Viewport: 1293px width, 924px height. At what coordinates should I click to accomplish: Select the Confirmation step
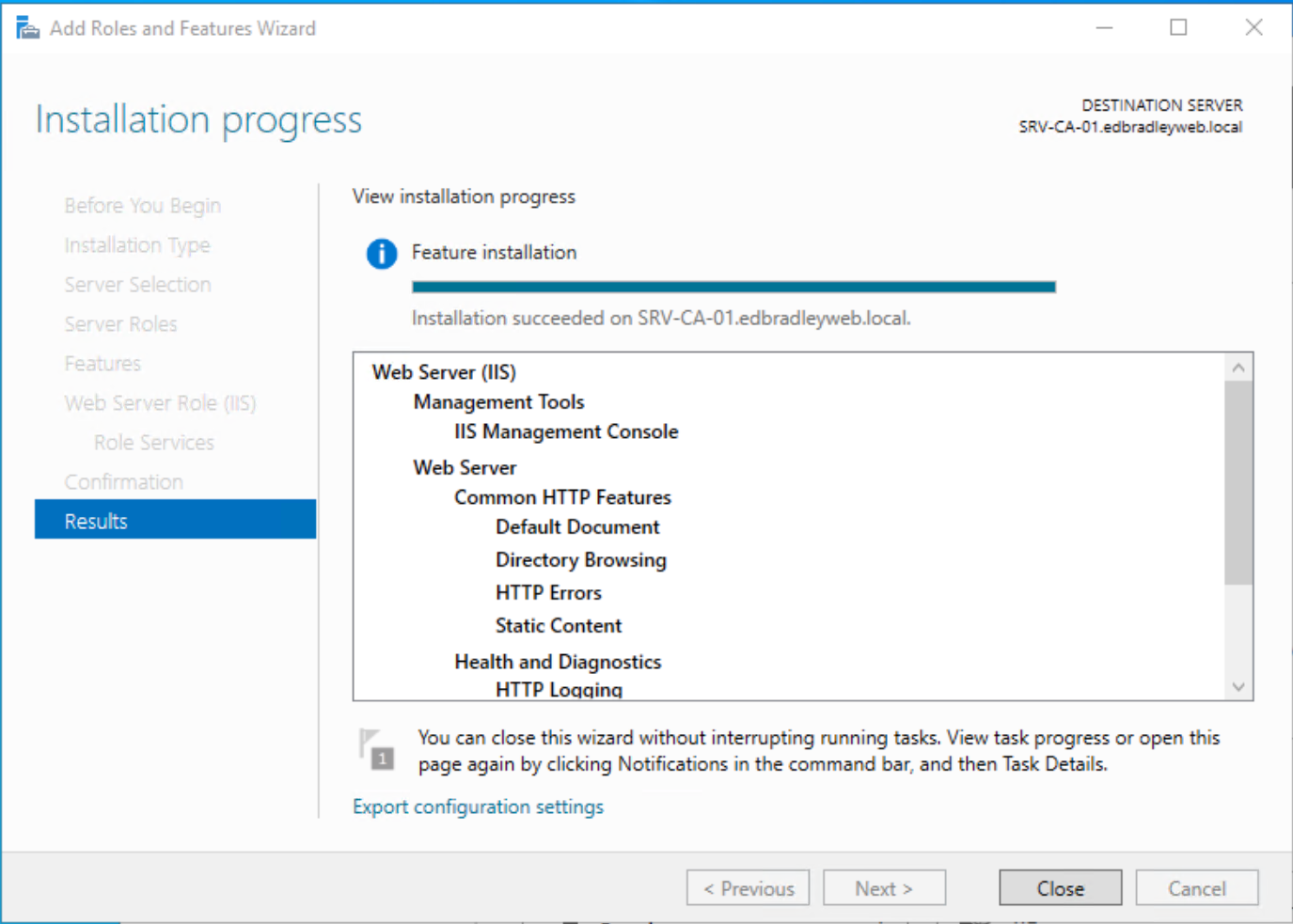tap(123, 481)
